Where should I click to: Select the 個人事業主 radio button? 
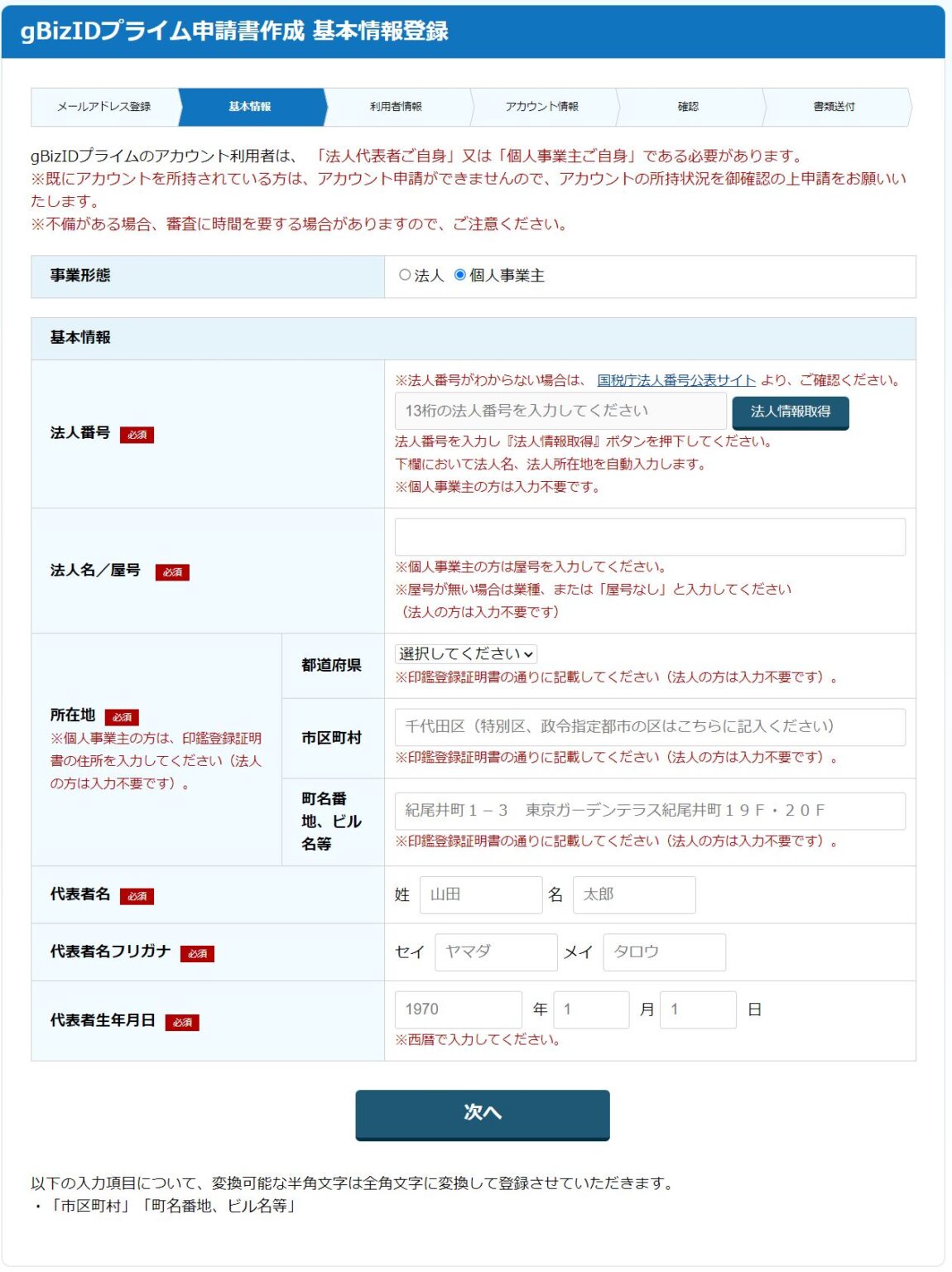pyautogui.click(x=459, y=277)
